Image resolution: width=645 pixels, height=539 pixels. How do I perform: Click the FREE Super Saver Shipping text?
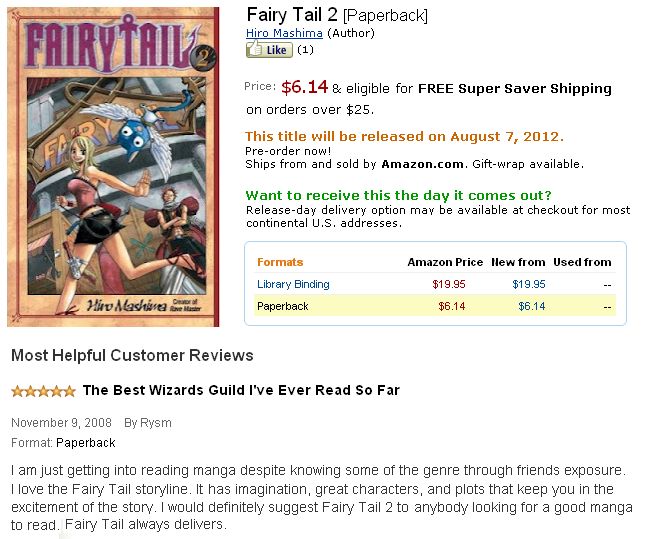click(x=514, y=88)
